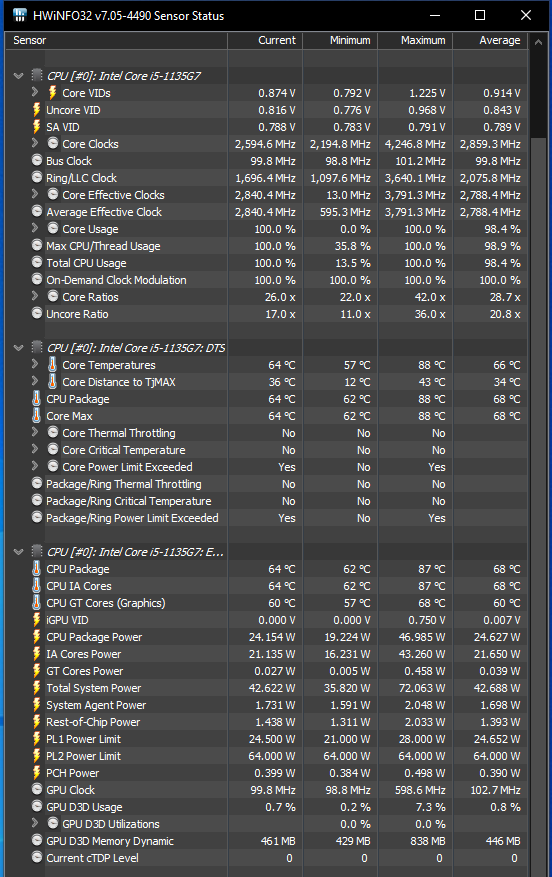The width and height of the screenshot is (552, 877).
Task: Click the Maximum column header
Action: click(415, 40)
